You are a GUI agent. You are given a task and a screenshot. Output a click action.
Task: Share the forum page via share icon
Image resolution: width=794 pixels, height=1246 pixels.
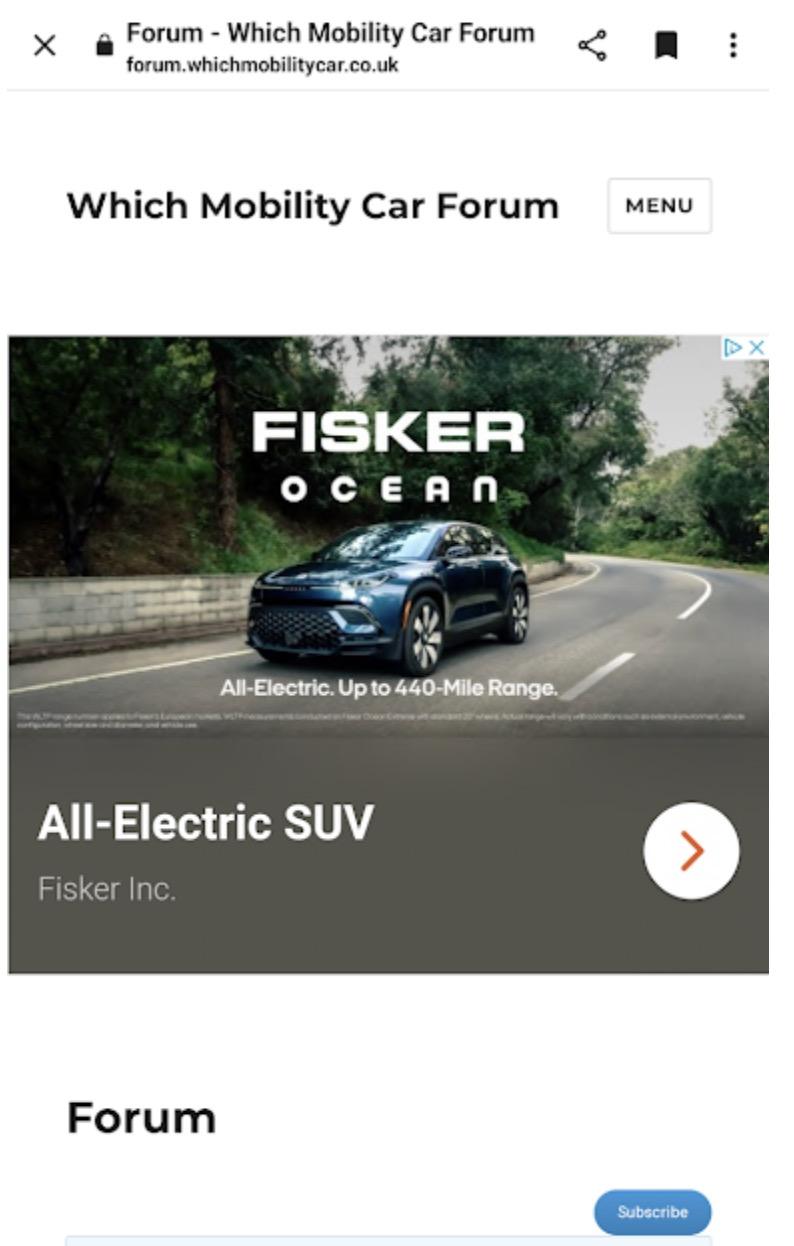(592, 45)
